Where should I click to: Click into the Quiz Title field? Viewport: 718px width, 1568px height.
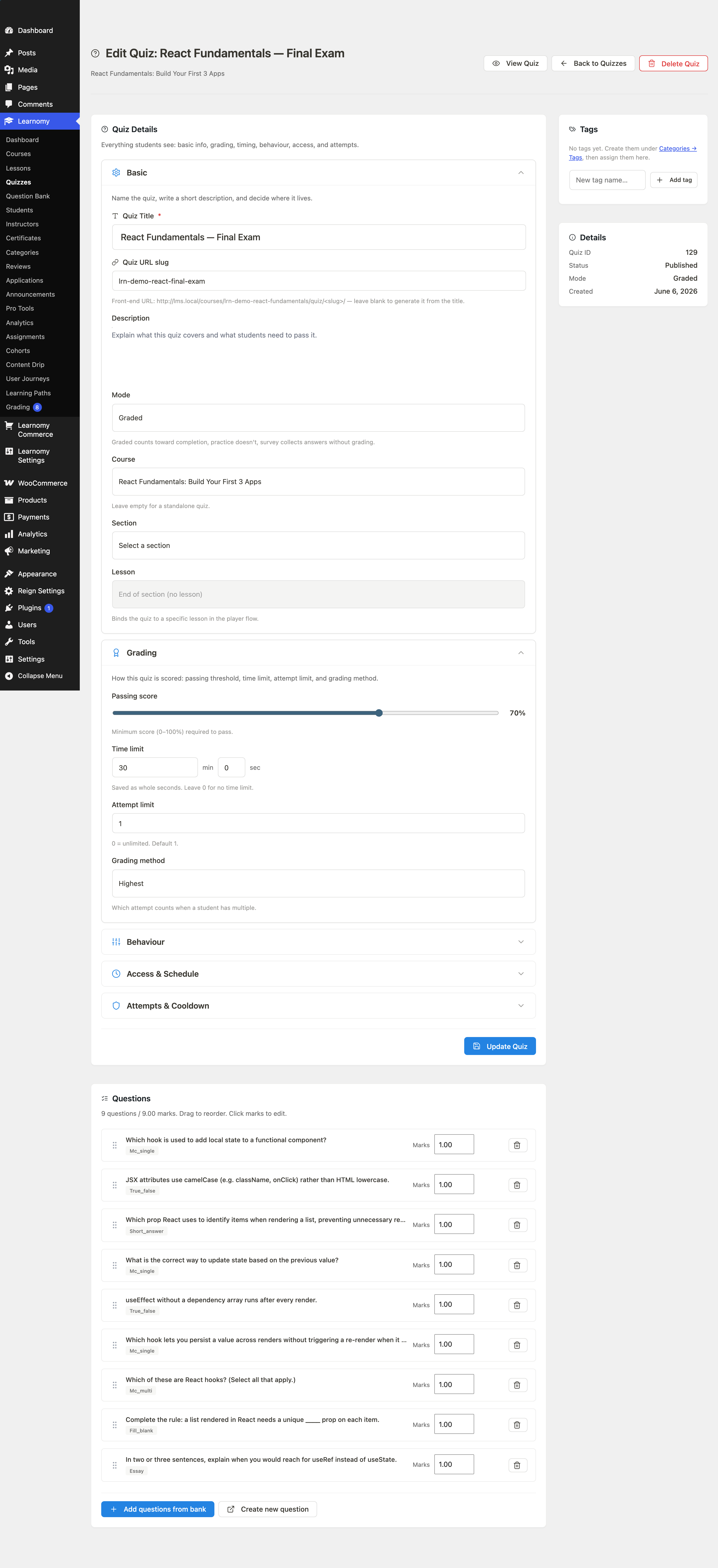(319, 237)
